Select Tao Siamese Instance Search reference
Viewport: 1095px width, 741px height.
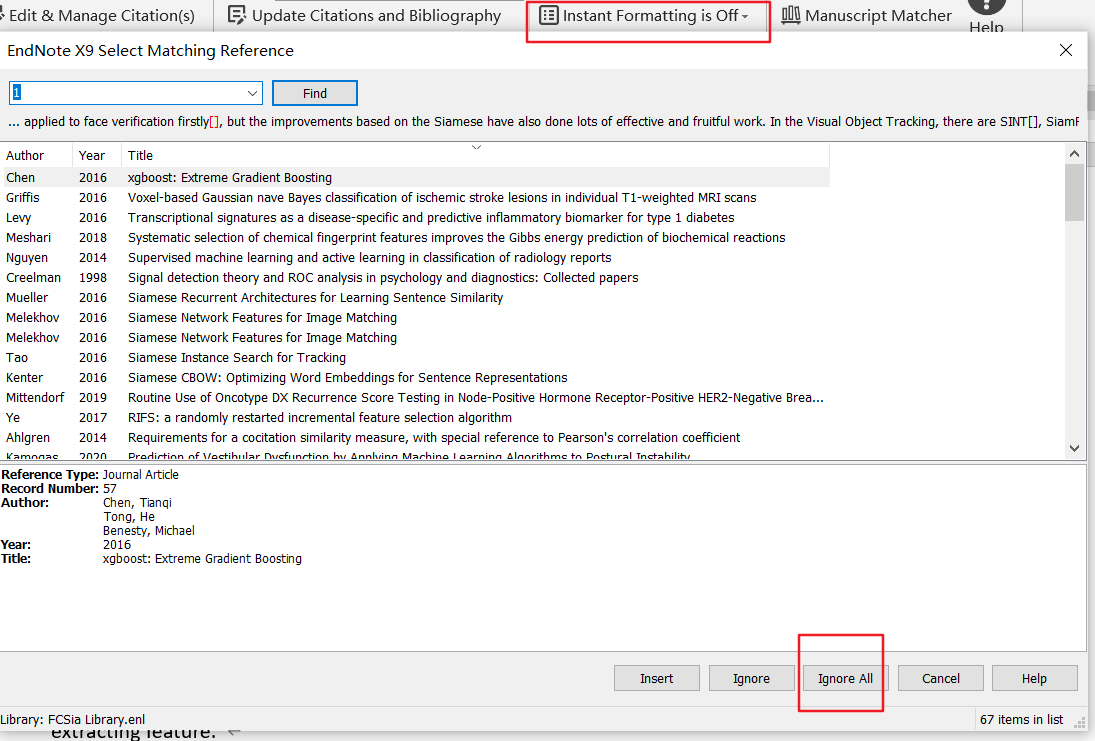point(415,358)
